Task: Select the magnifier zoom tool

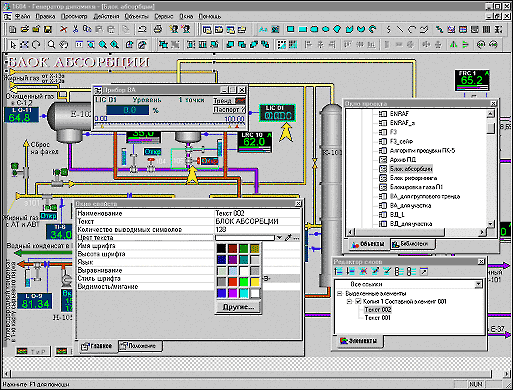Action: [x=51, y=44]
